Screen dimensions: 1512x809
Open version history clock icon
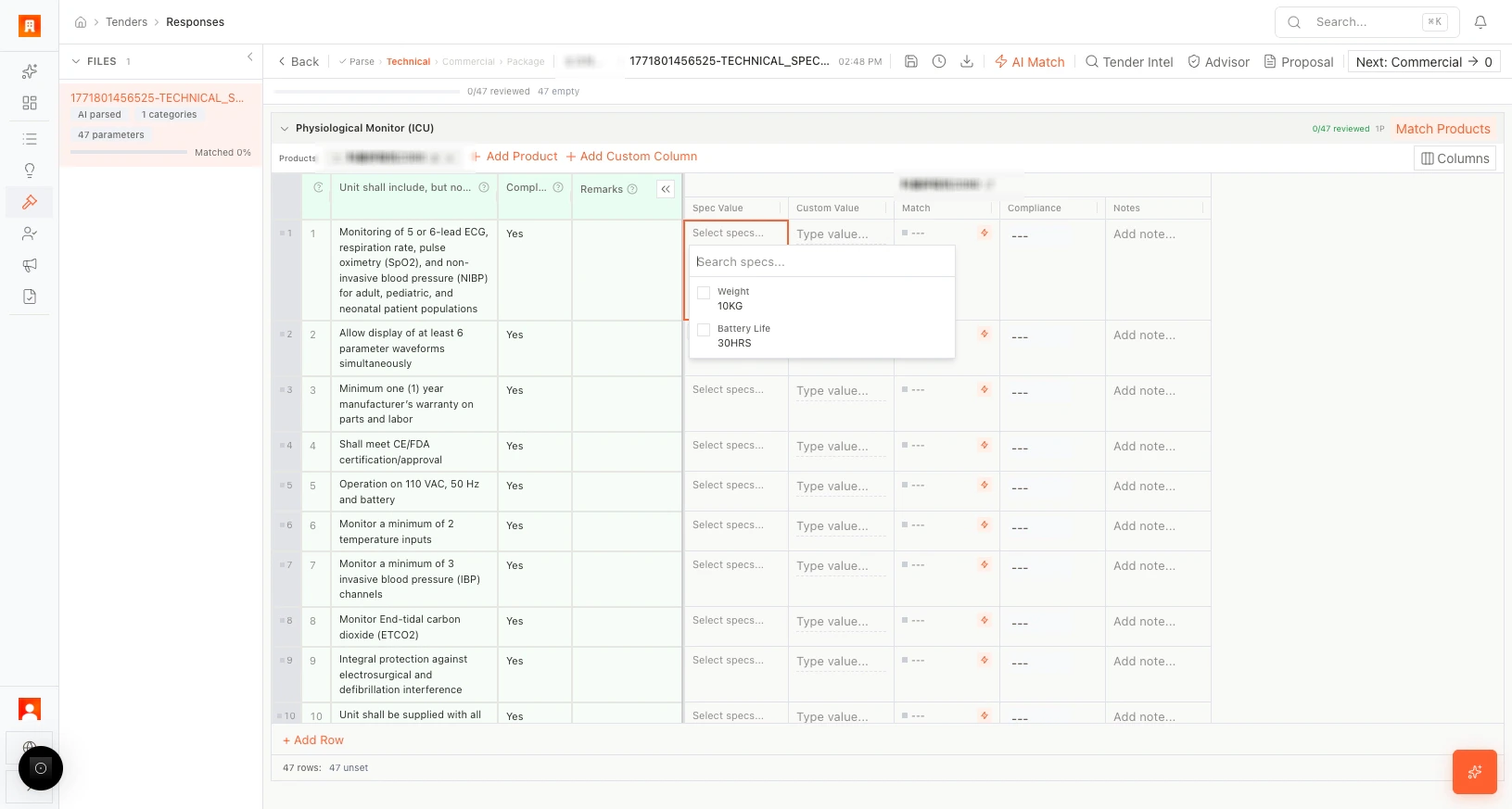pyautogui.click(x=939, y=61)
